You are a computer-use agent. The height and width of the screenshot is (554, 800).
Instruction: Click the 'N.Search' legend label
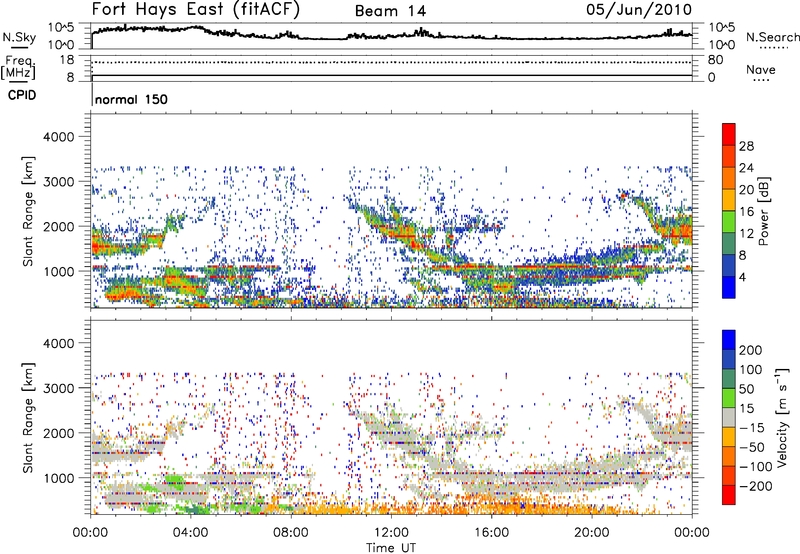coord(772,37)
